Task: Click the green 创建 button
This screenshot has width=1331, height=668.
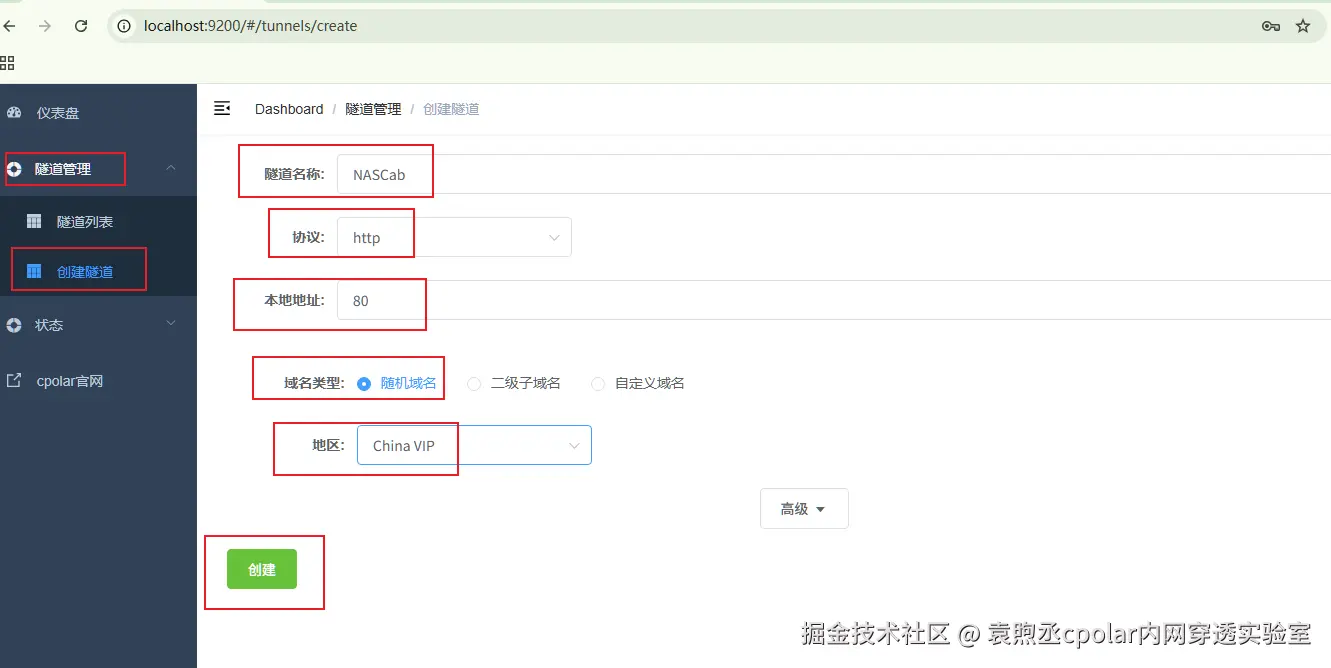Action: click(262, 569)
